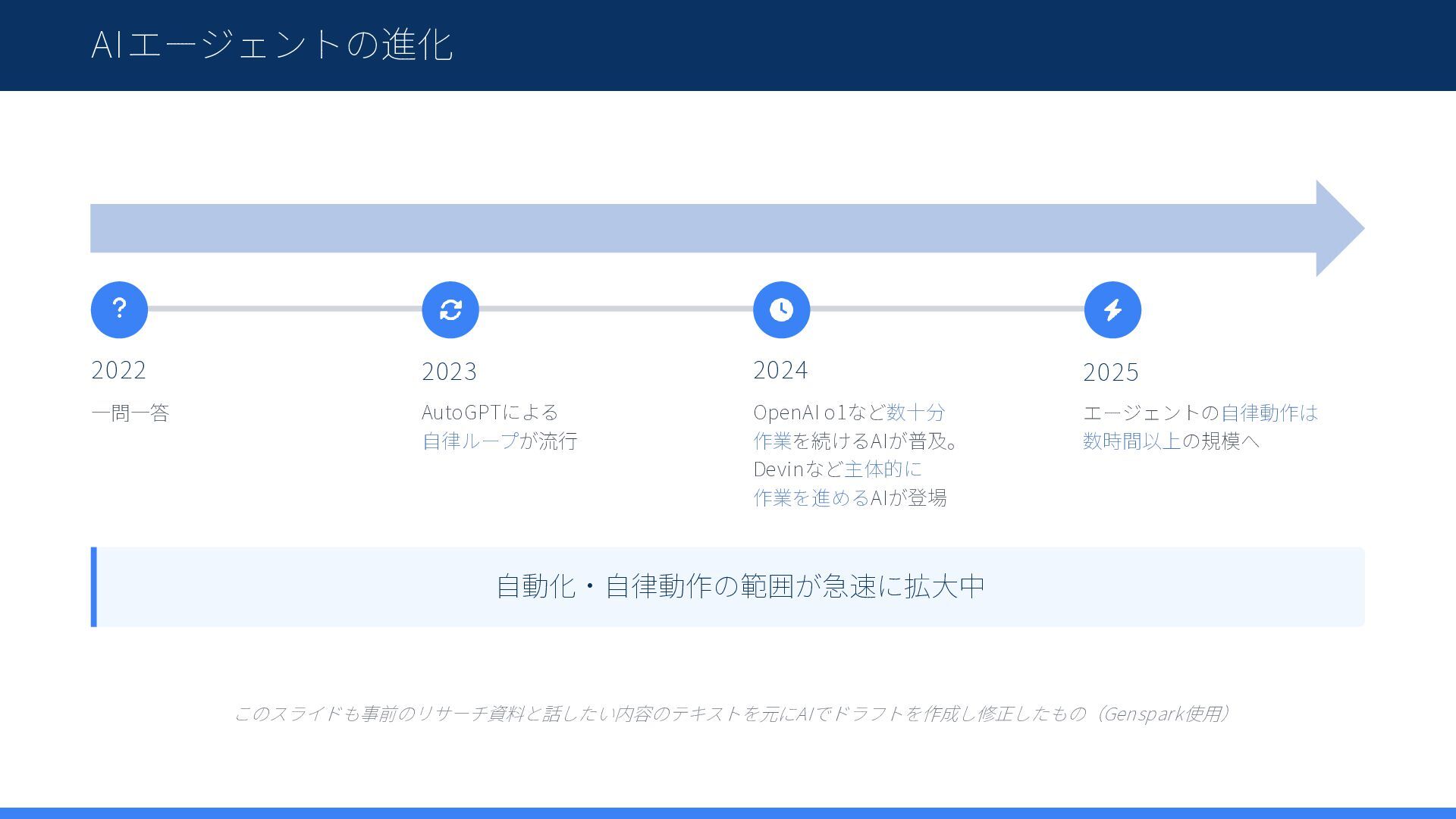
Task: Click the 2023 year label
Action: click(x=449, y=372)
